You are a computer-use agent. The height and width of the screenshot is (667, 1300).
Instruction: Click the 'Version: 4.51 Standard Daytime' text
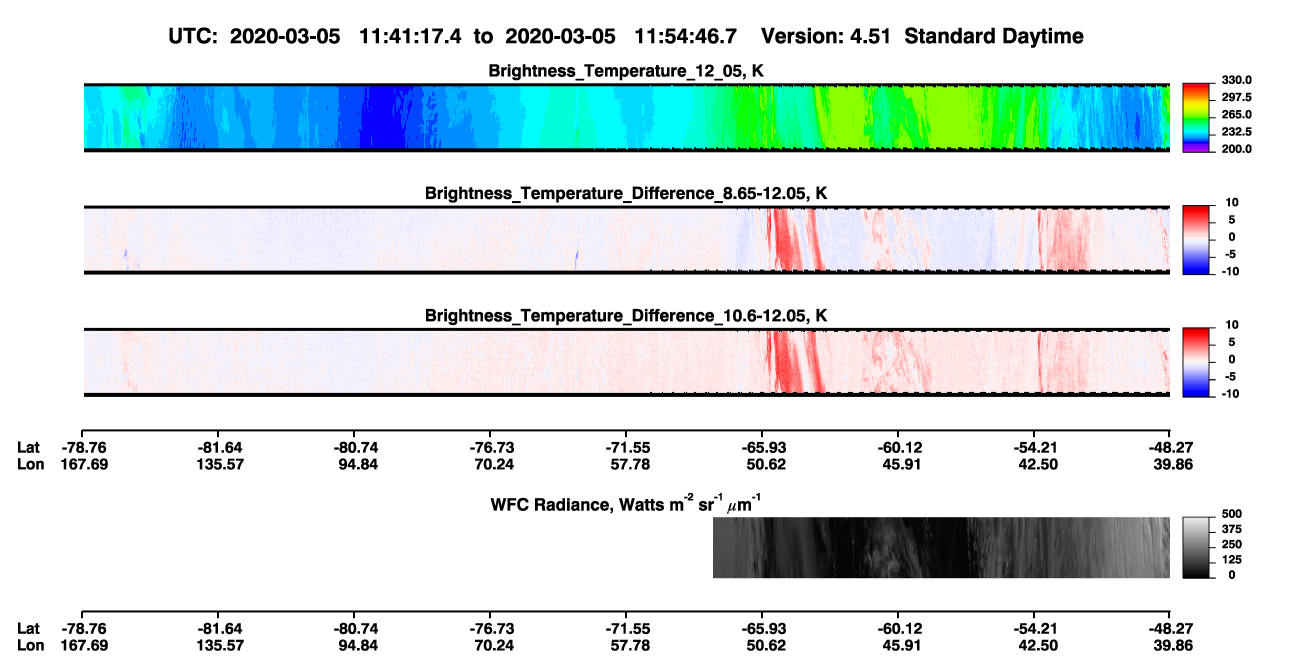click(922, 36)
